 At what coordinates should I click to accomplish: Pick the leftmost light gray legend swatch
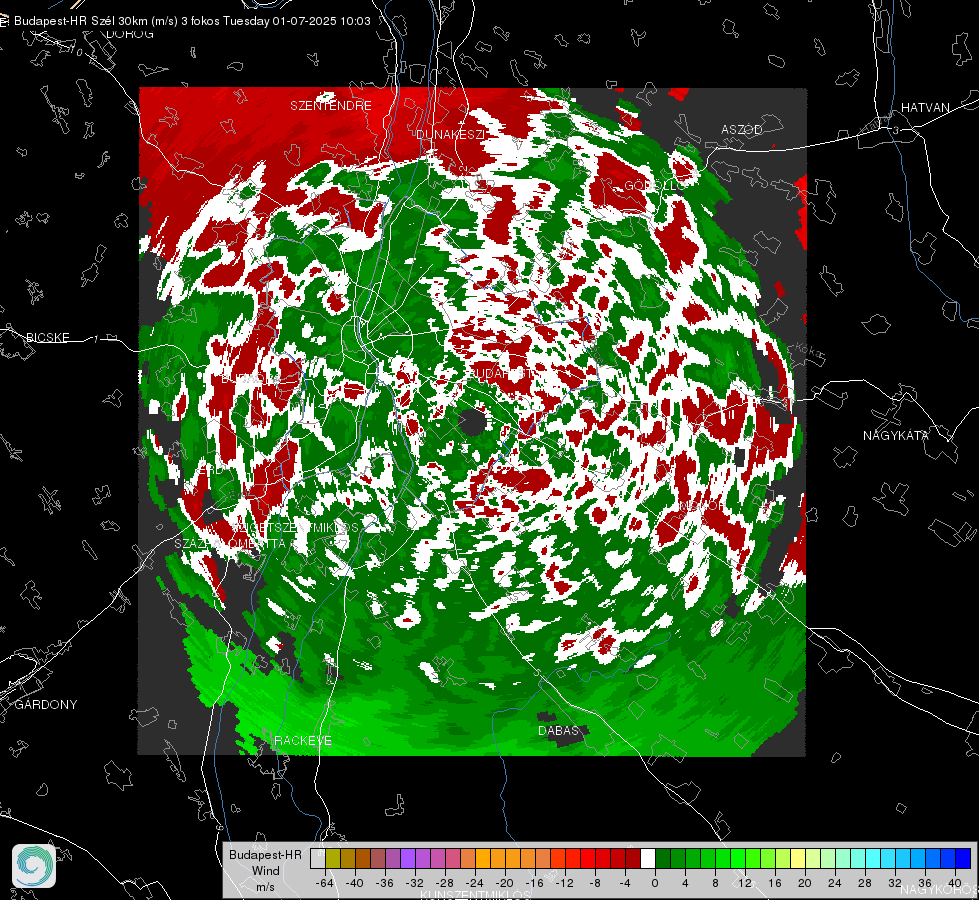coord(317,859)
